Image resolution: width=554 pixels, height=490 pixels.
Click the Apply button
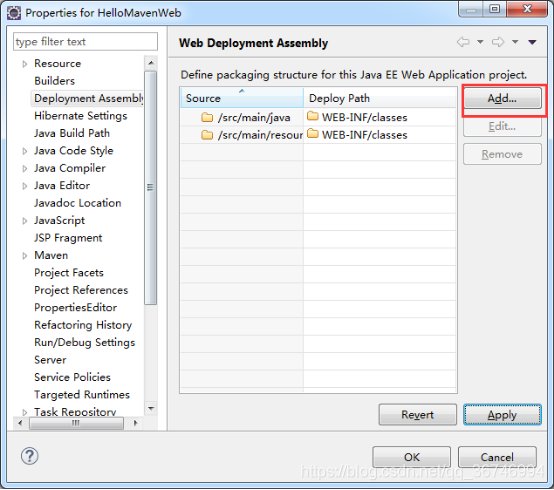pyautogui.click(x=502, y=414)
